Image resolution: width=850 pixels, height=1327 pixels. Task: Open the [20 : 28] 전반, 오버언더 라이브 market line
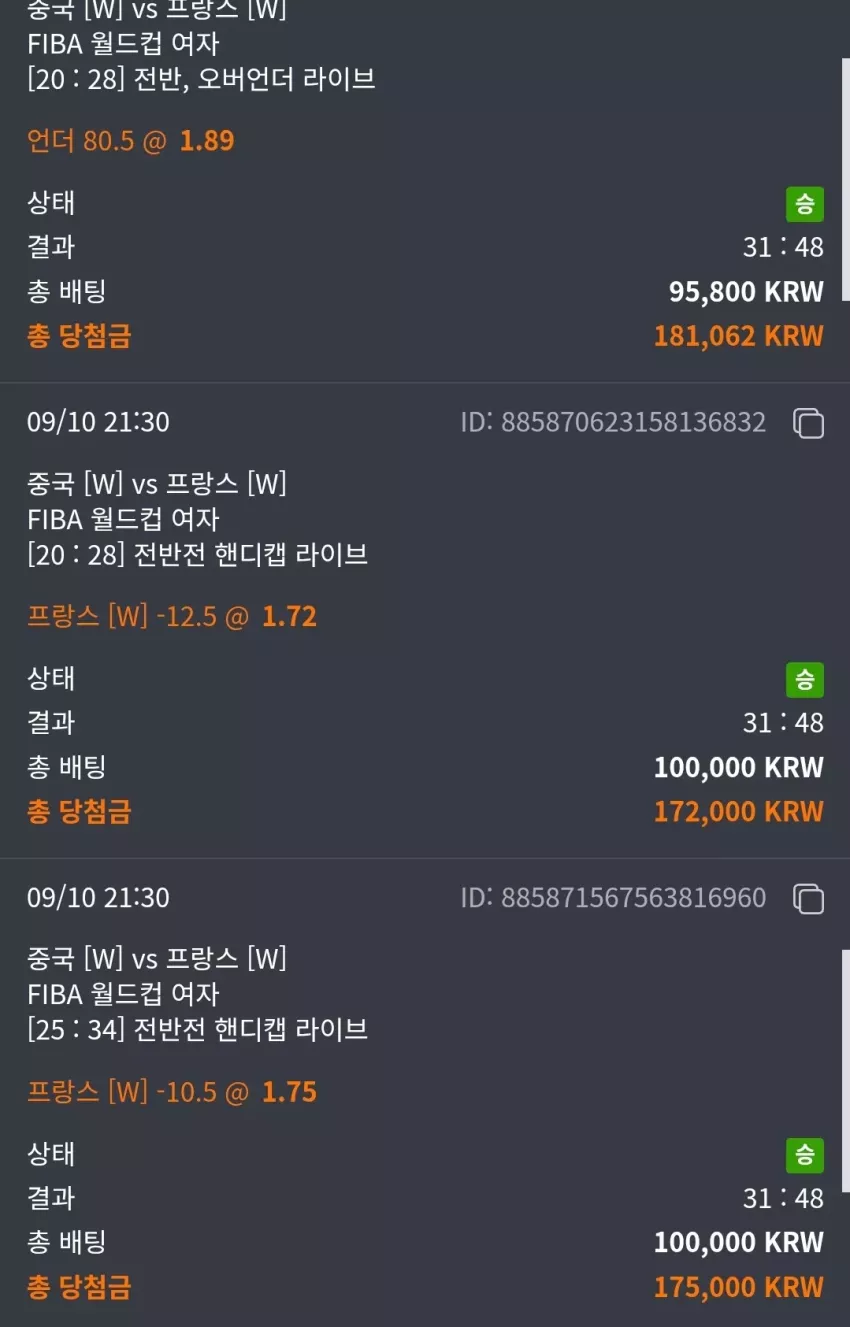tap(202, 79)
